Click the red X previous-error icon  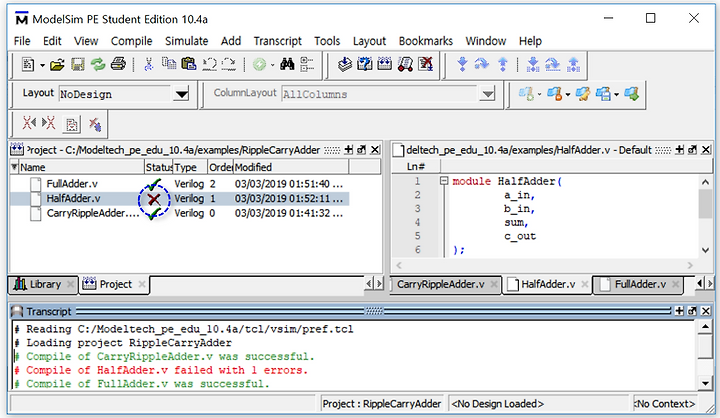click(29, 123)
